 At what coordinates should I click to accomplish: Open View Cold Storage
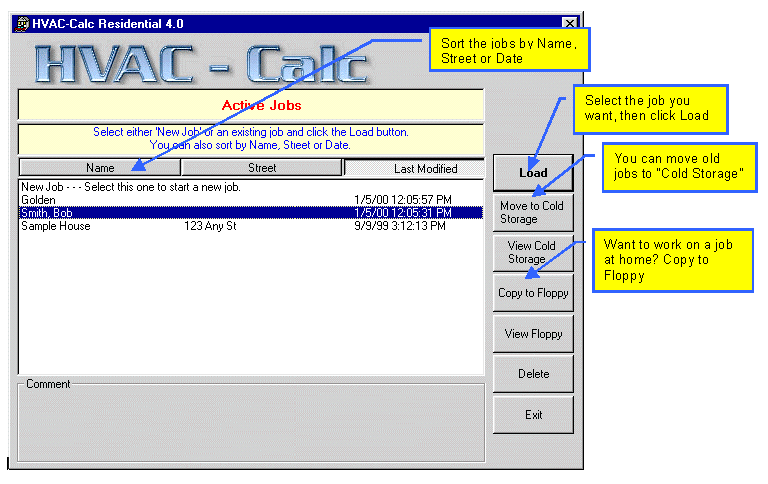533,252
